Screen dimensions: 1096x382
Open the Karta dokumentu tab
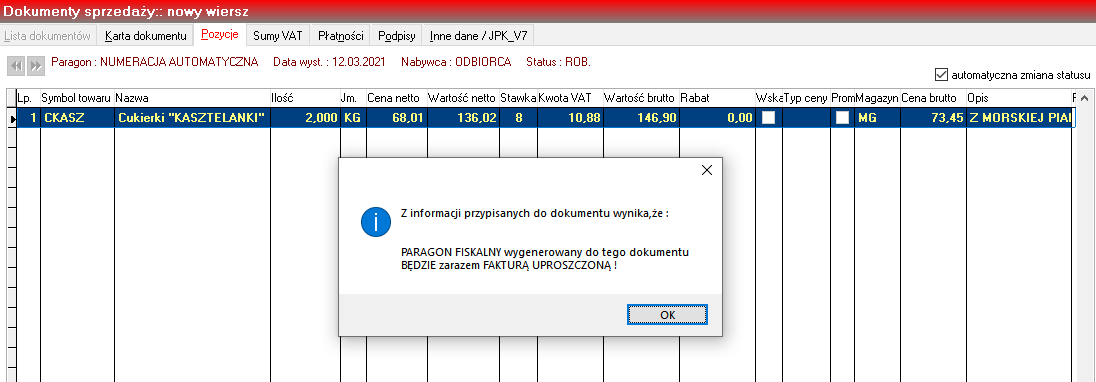coord(145,35)
